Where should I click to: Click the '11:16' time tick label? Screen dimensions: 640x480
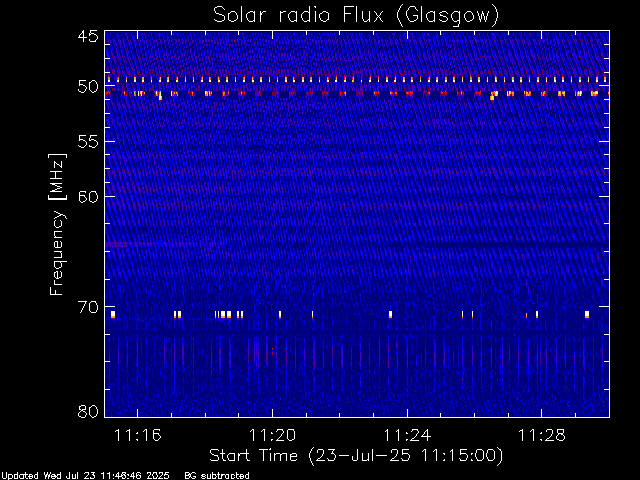click(x=138, y=435)
